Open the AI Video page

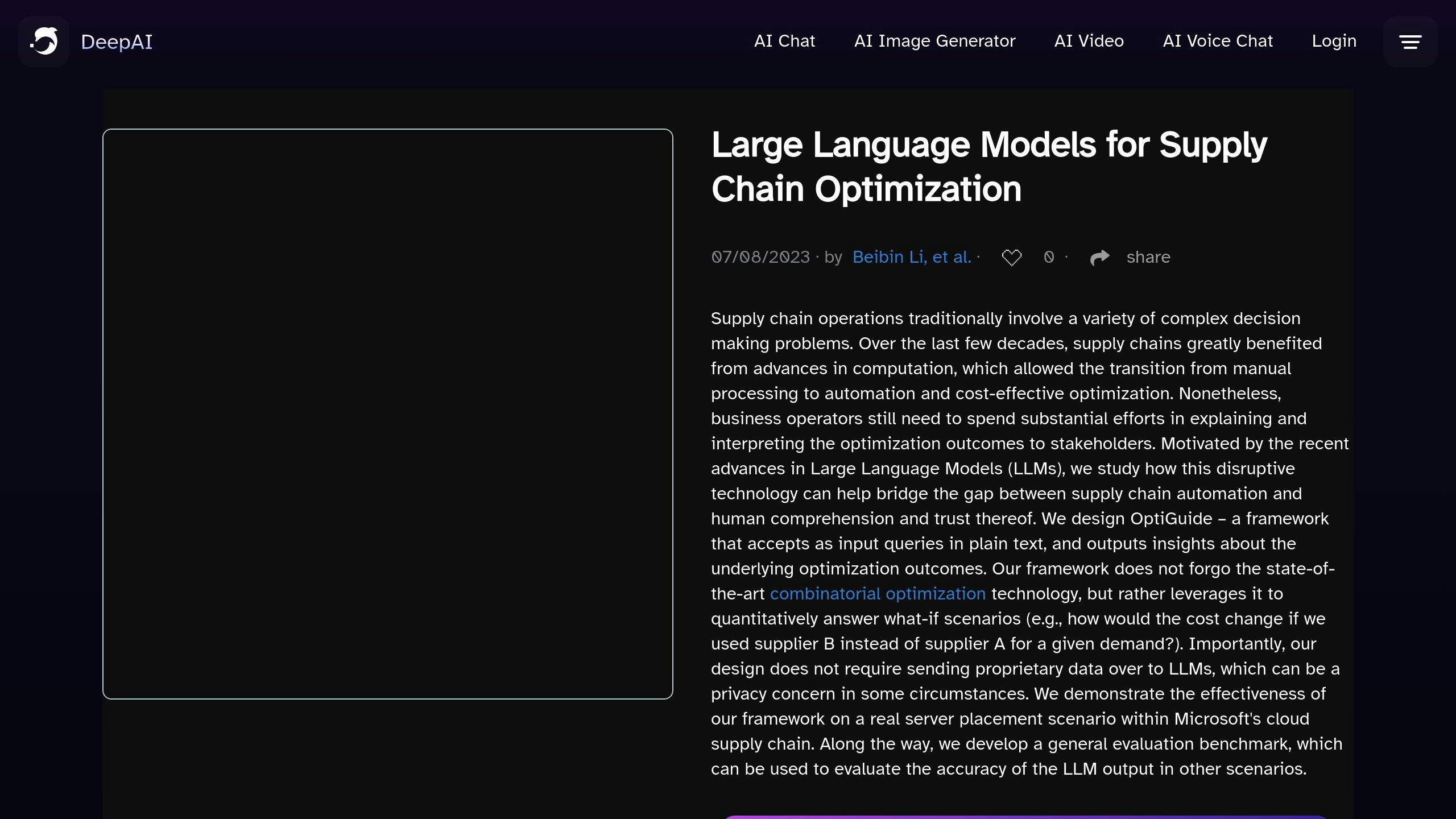pos(1089,41)
